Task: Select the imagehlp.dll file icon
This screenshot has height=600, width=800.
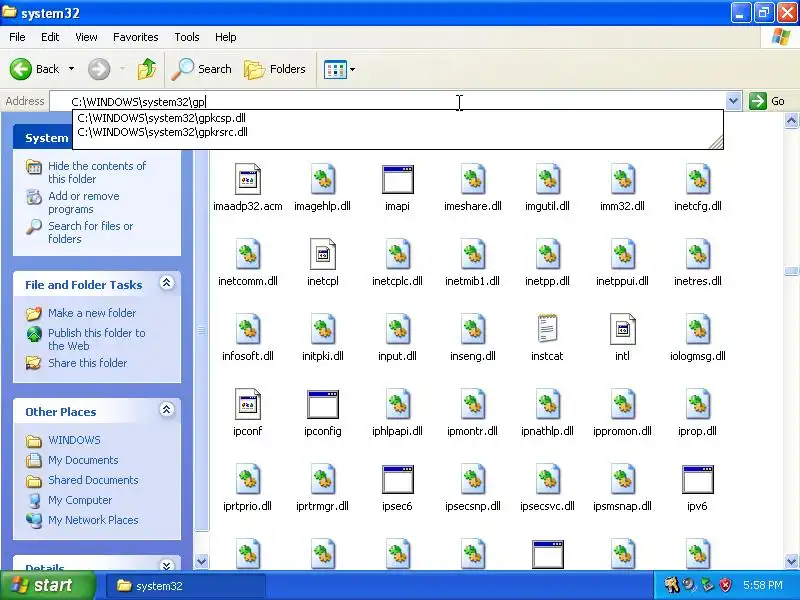Action: (322, 179)
